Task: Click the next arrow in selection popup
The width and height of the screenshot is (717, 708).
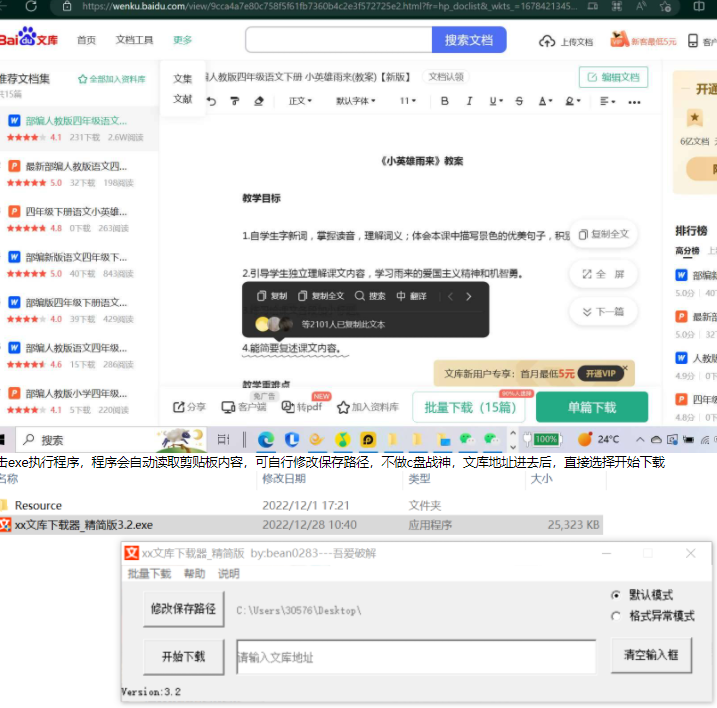Action: coord(468,296)
